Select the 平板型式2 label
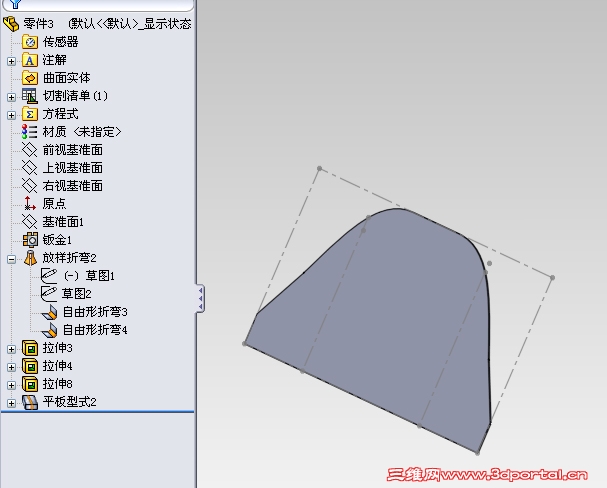The height and width of the screenshot is (488, 607). [x=70, y=402]
